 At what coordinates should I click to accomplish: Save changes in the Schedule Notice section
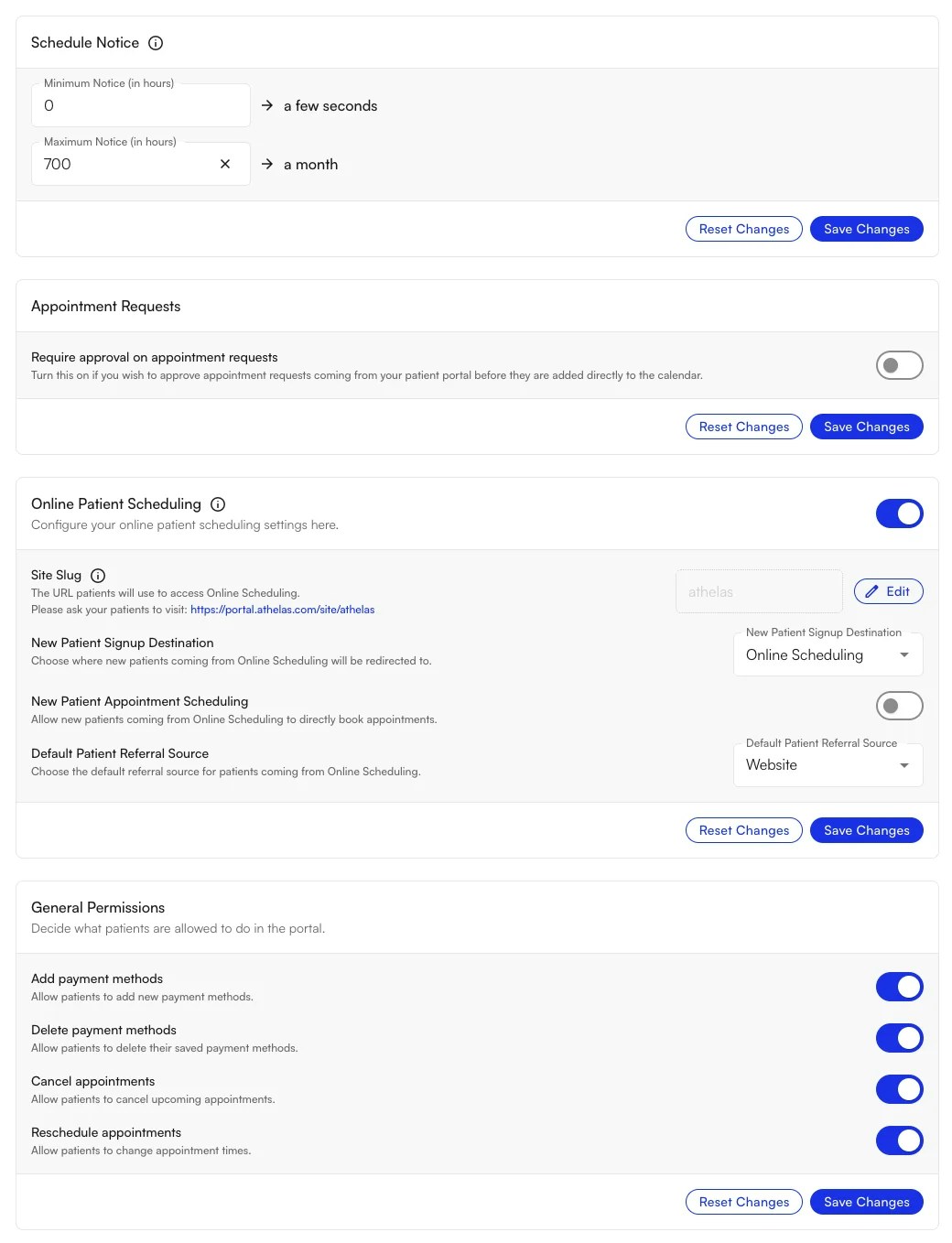tap(865, 229)
